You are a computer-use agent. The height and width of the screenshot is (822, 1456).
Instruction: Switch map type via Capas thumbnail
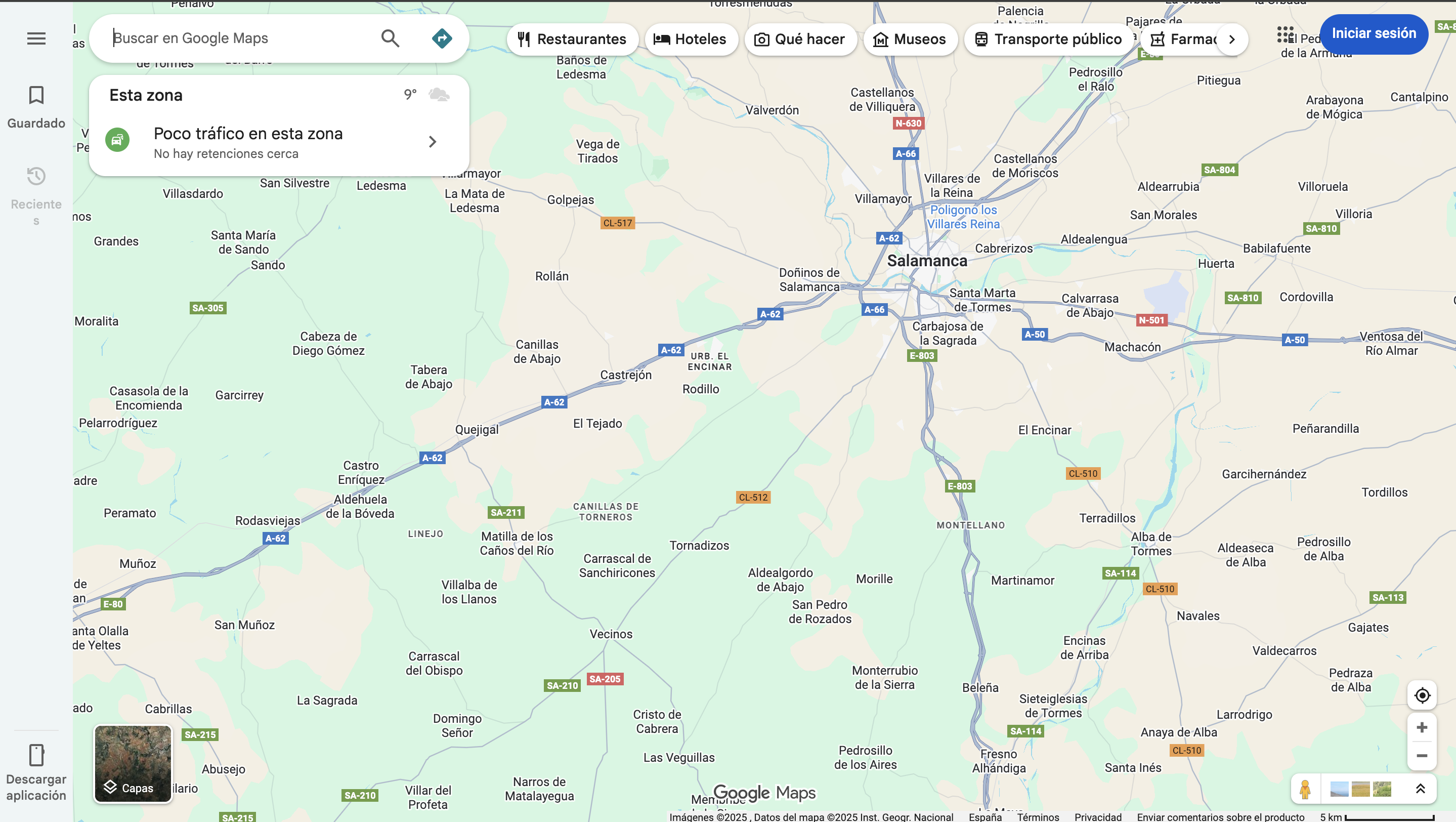pyautogui.click(x=133, y=764)
